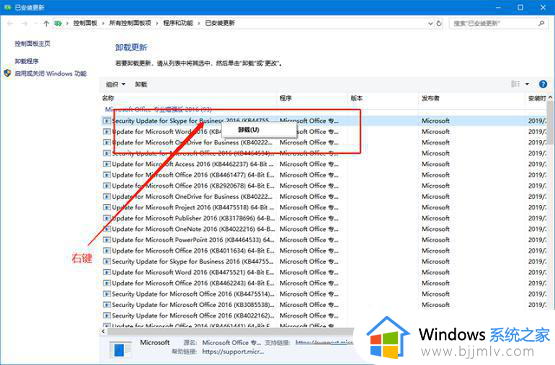The width and height of the screenshot is (555, 365).
Task: Click the 已安装更新 breadcrumb segment
Action: pyautogui.click(x=220, y=23)
